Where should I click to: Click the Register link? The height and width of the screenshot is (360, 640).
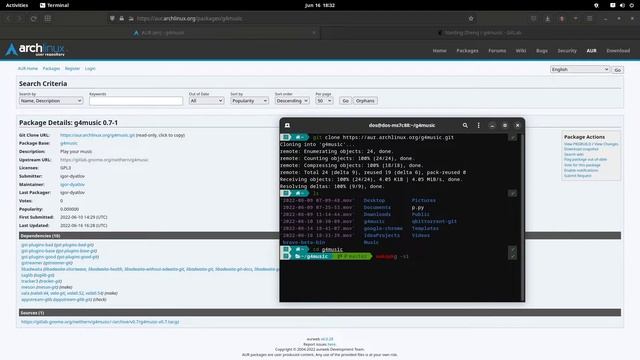tap(72, 69)
